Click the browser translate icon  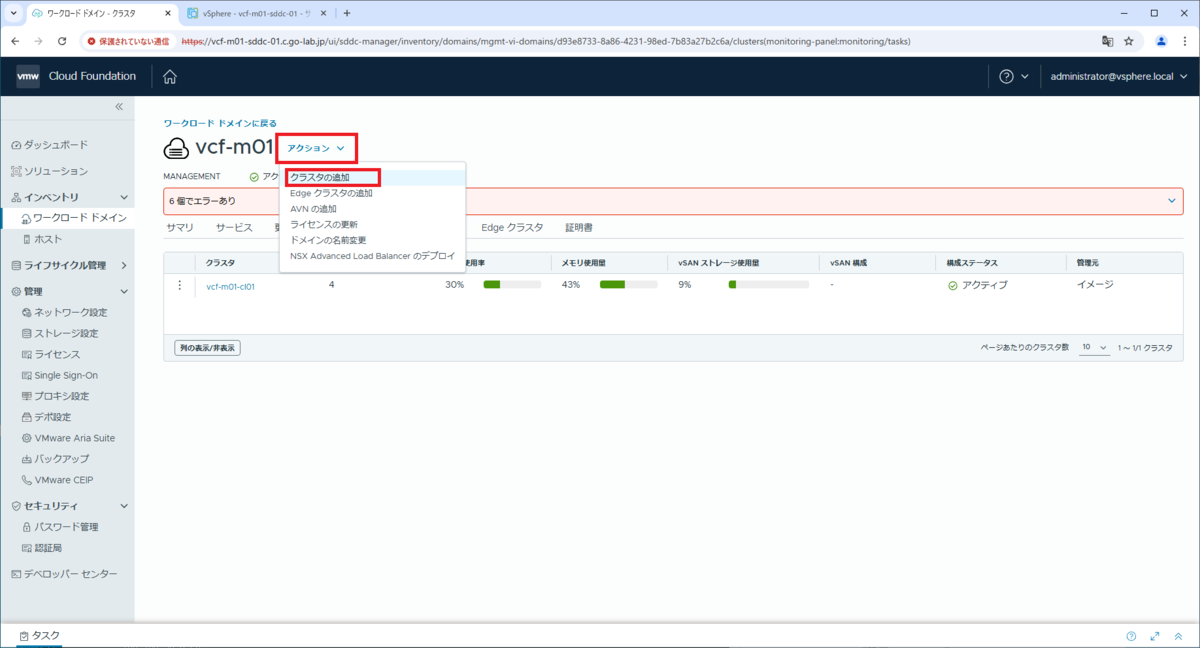[1107, 41]
